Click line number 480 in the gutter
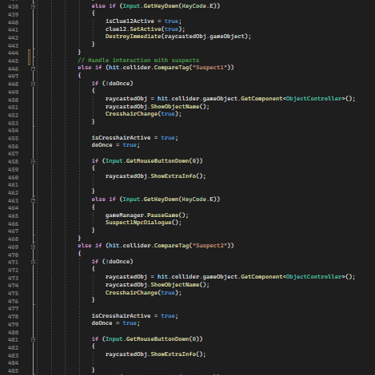Image resolution: width=375 pixels, height=375 pixels. (x=13, y=332)
